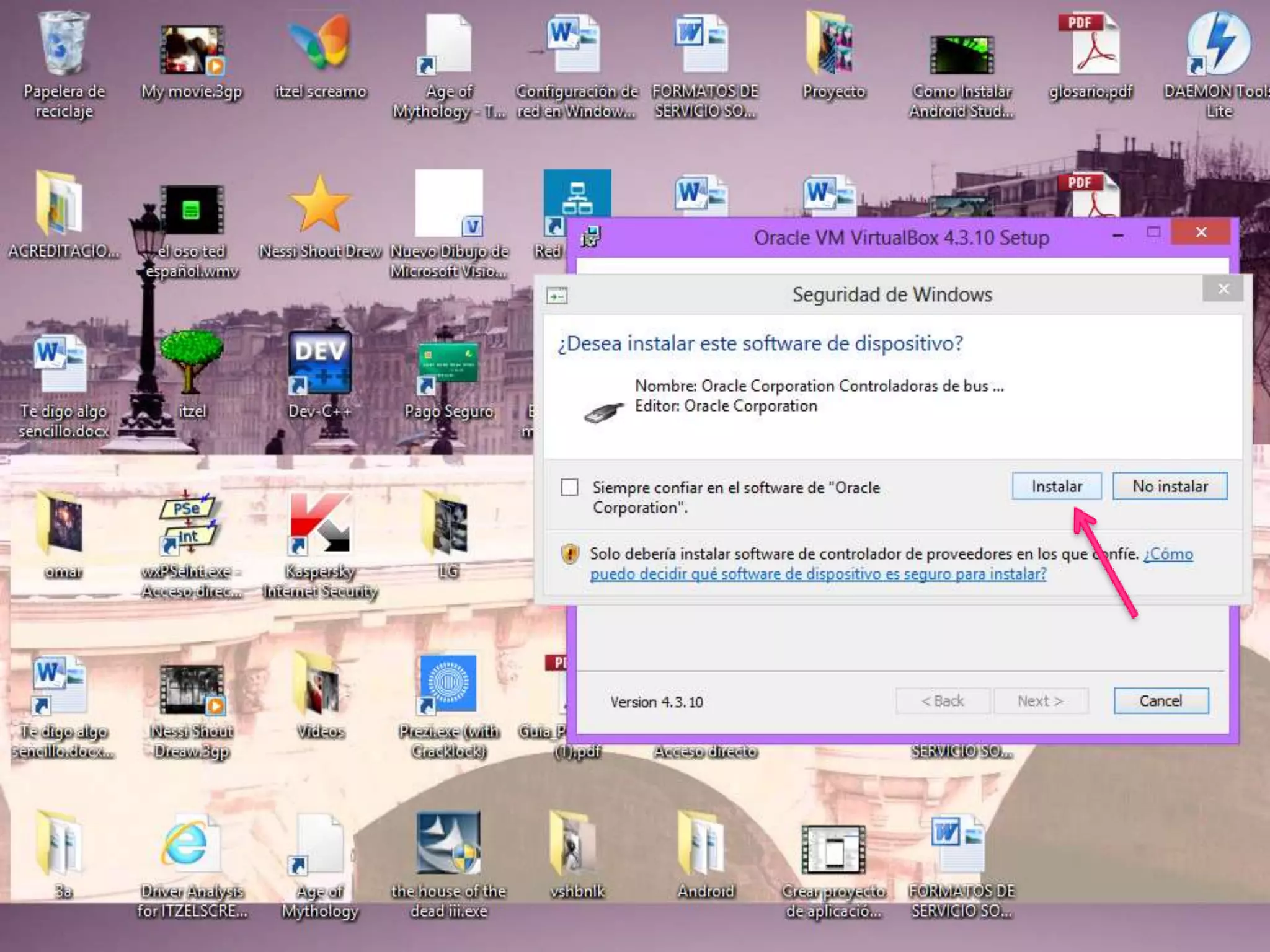Click the No instalar button
This screenshot has width=1270, height=952.
[1170, 487]
